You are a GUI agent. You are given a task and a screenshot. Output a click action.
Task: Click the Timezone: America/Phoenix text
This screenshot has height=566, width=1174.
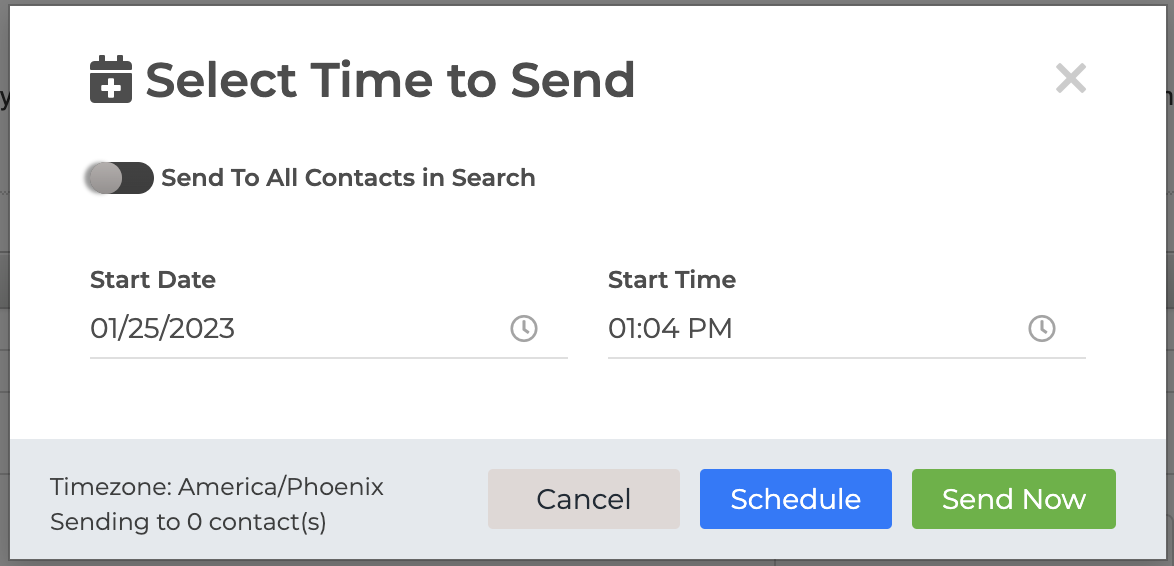[217, 487]
